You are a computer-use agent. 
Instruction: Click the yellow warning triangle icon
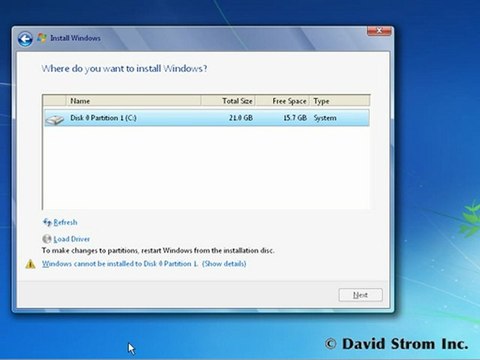(30, 264)
